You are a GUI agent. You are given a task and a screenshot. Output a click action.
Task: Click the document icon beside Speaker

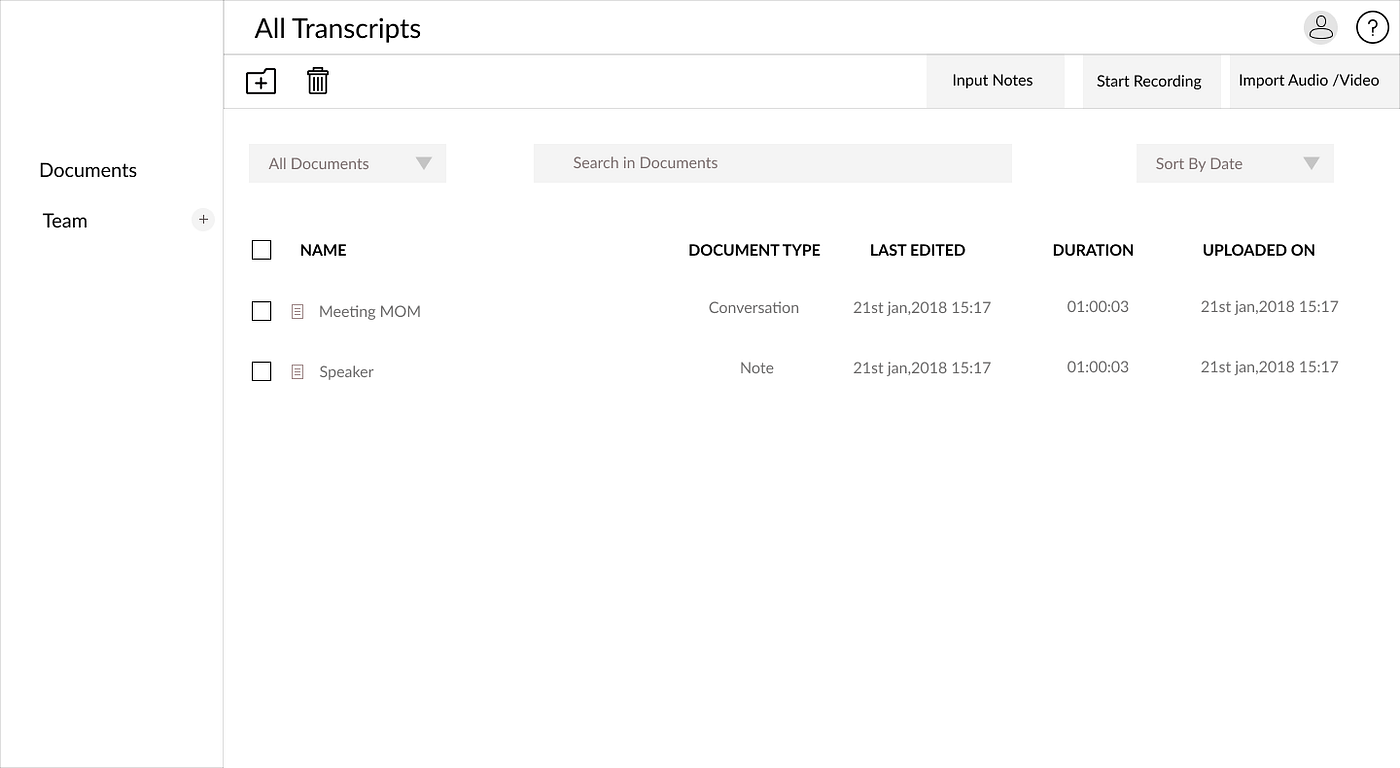point(297,371)
